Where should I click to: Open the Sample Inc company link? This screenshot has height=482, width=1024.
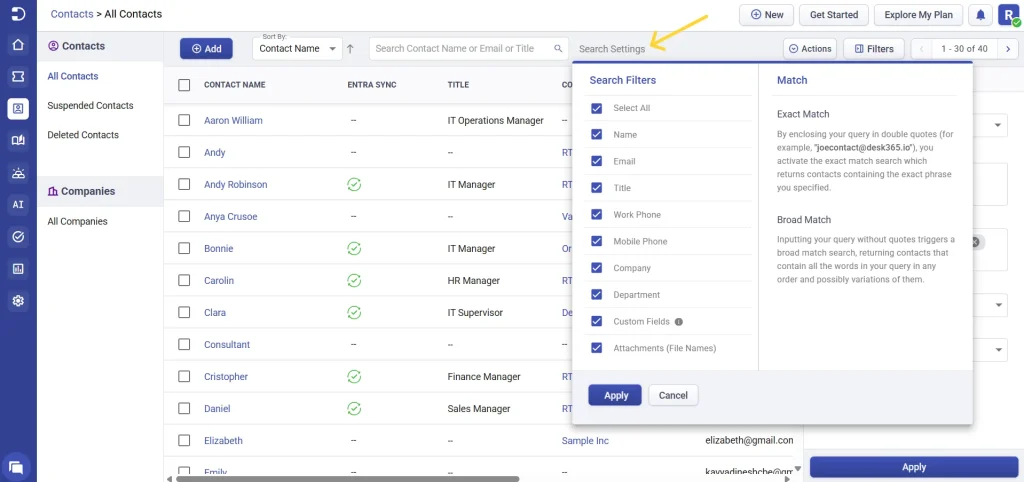pyautogui.click(x=585, y=441)
